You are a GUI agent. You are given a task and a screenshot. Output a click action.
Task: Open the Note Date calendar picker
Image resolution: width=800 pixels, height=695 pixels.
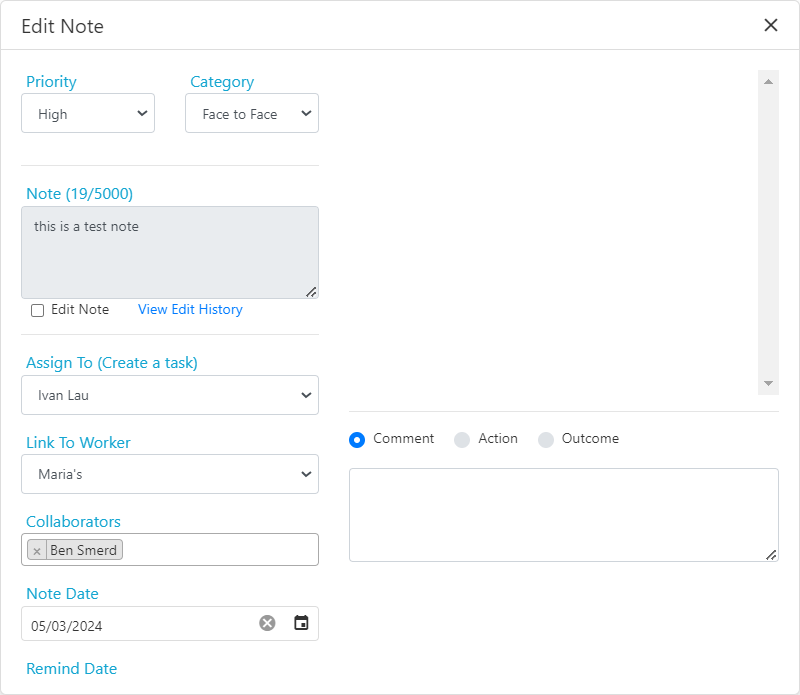[302, 623]
